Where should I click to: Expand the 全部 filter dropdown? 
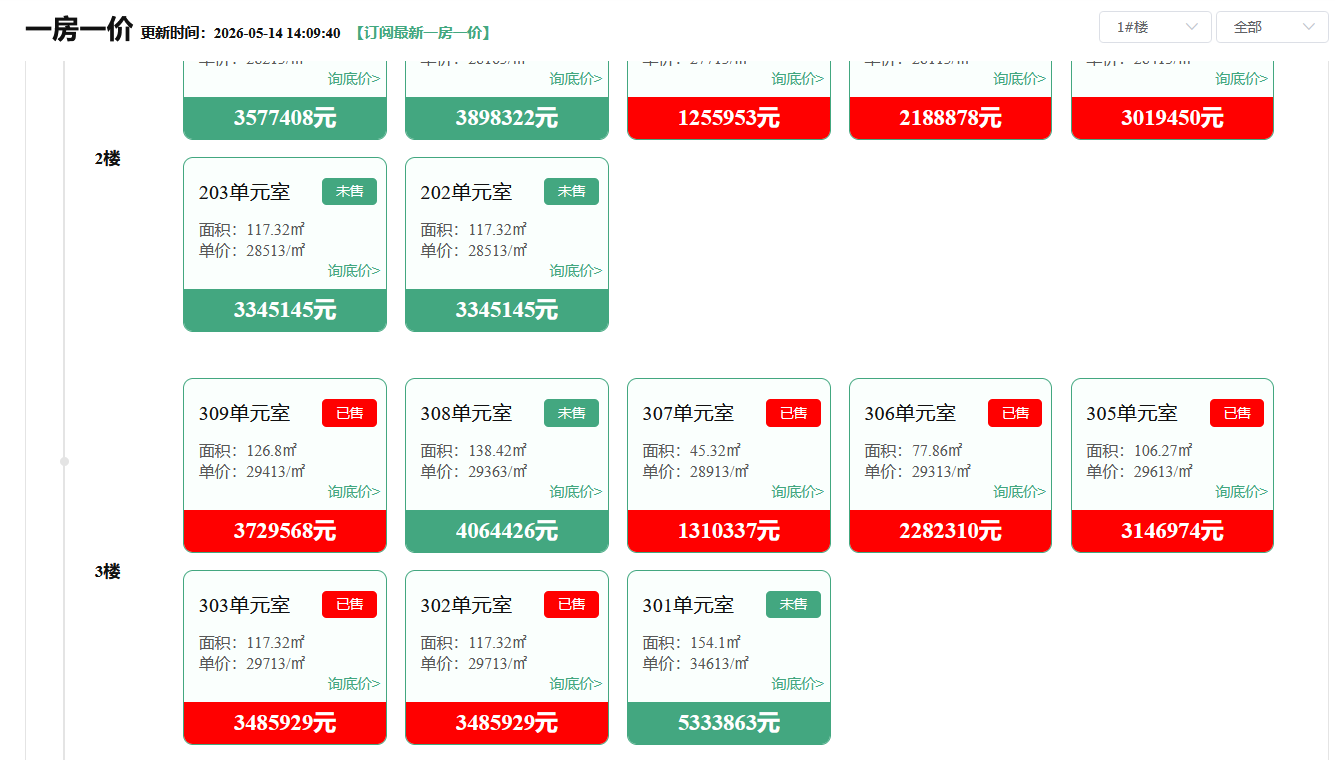[x=1272, y=27]
